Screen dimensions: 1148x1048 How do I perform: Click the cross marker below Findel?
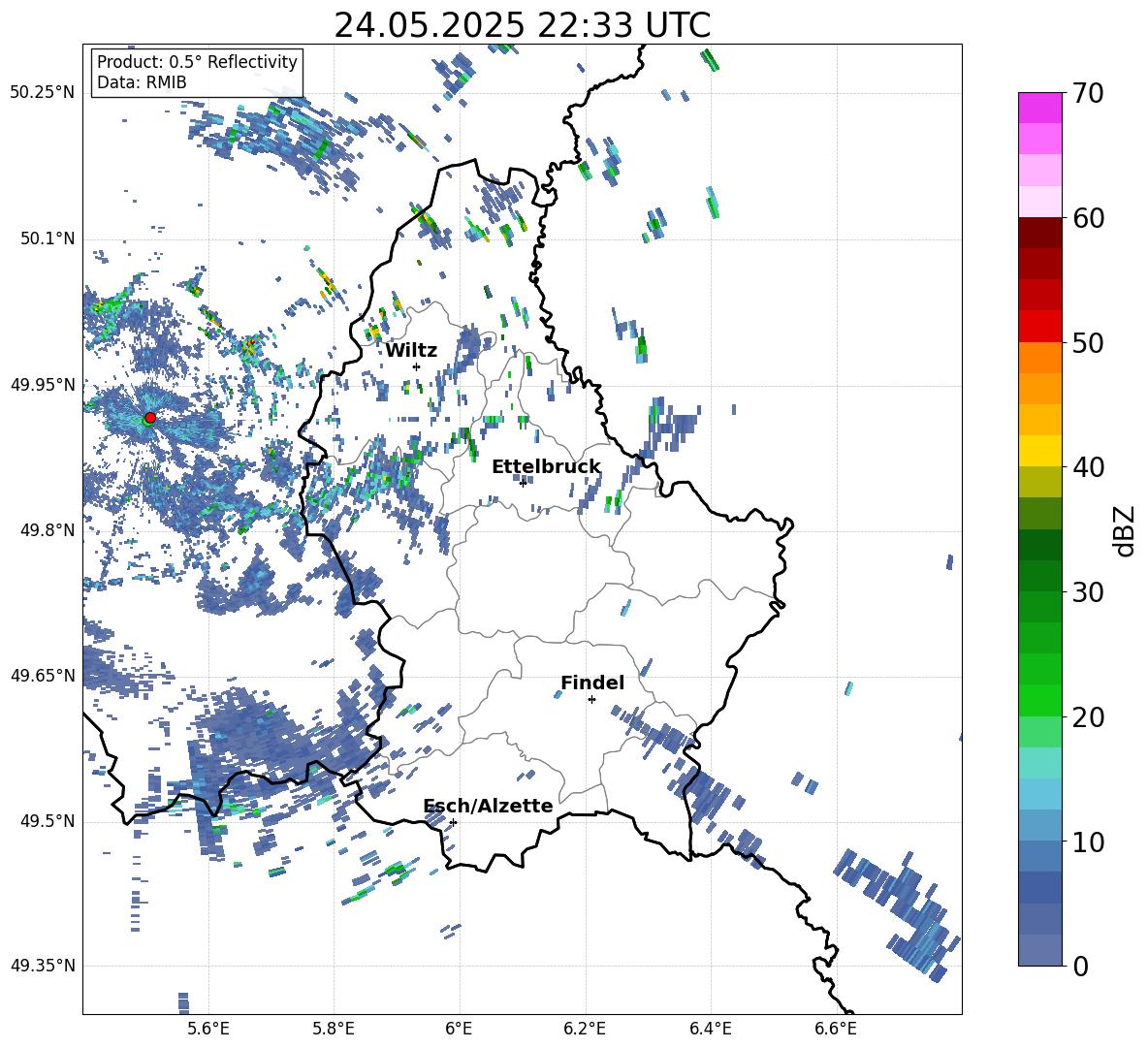[591, 700]
